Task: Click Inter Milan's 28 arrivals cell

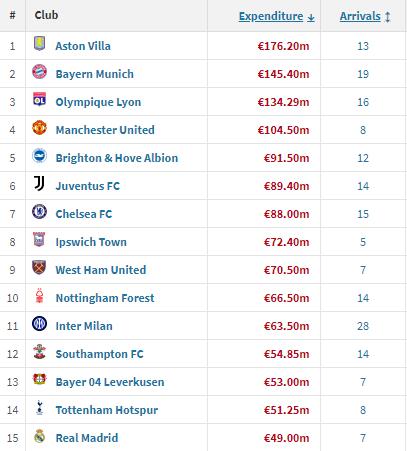Action: (363, 326)
